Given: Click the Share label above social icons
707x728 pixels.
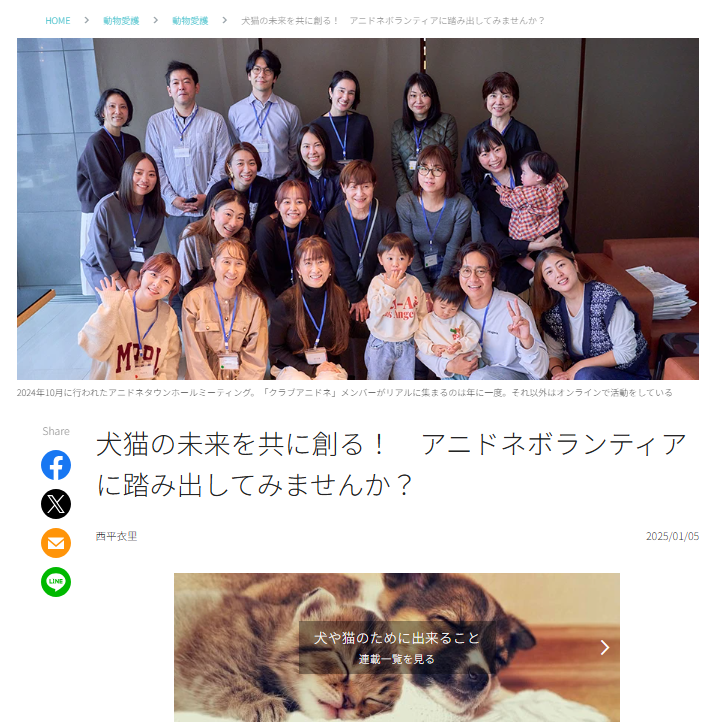Looking at the screenshot, I should (56, 431).
